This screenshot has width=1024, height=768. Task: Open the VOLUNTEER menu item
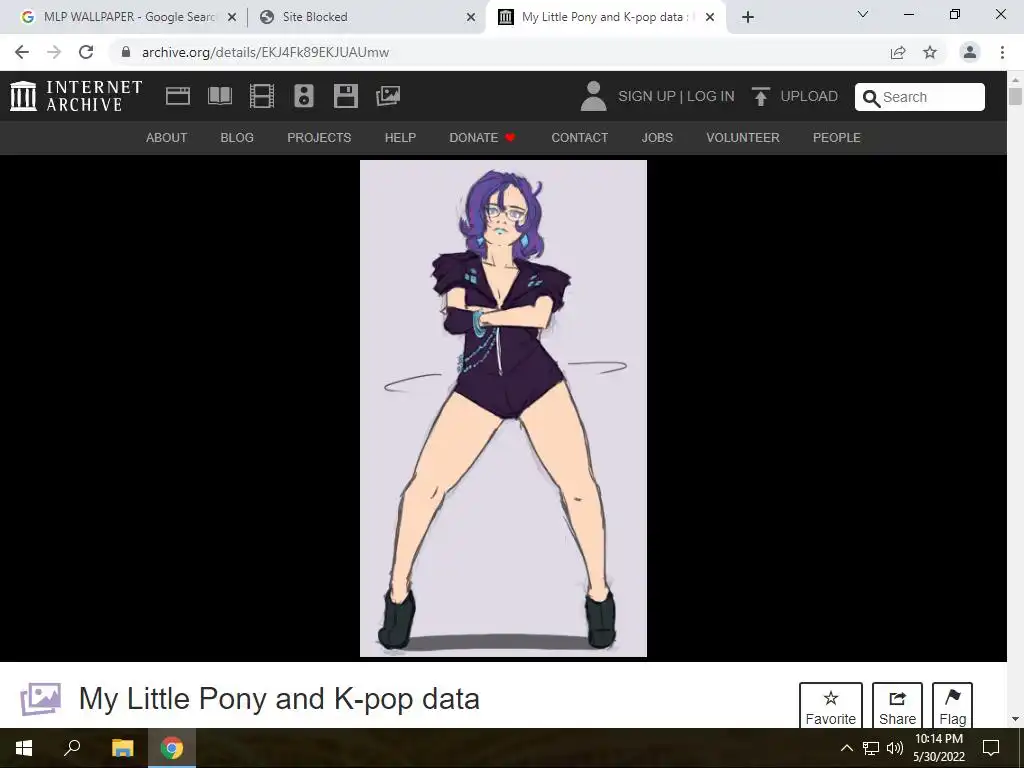(x=743, y=138)
